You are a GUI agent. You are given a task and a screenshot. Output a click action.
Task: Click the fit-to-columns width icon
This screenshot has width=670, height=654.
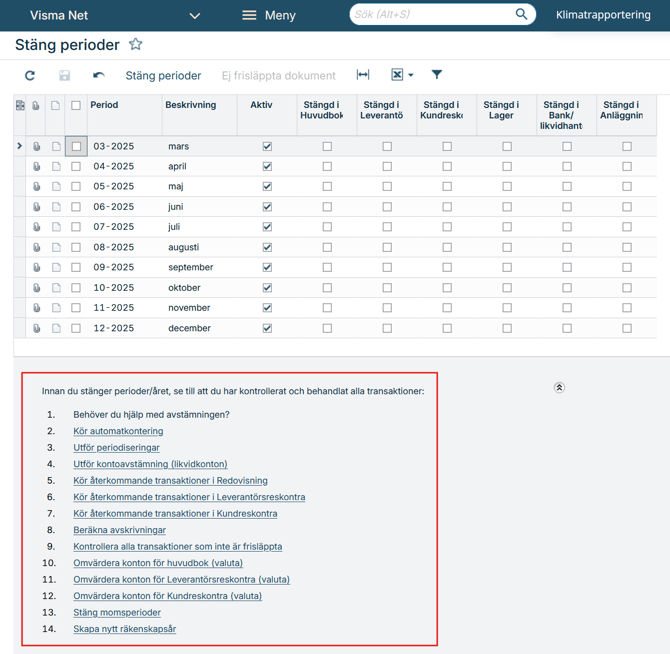coord(363,75)
